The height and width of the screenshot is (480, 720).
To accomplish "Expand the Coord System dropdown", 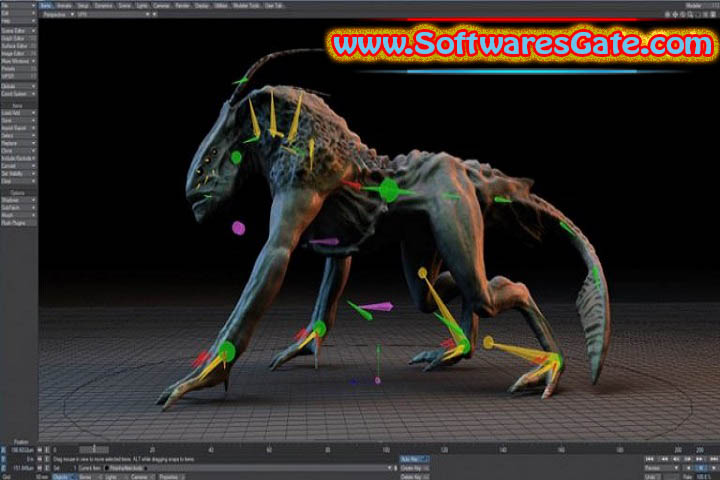I will (18, 94).
